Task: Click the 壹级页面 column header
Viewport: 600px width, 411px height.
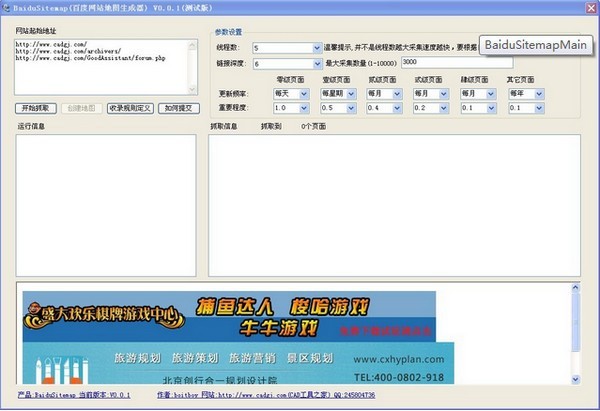Action: (336, 80)
